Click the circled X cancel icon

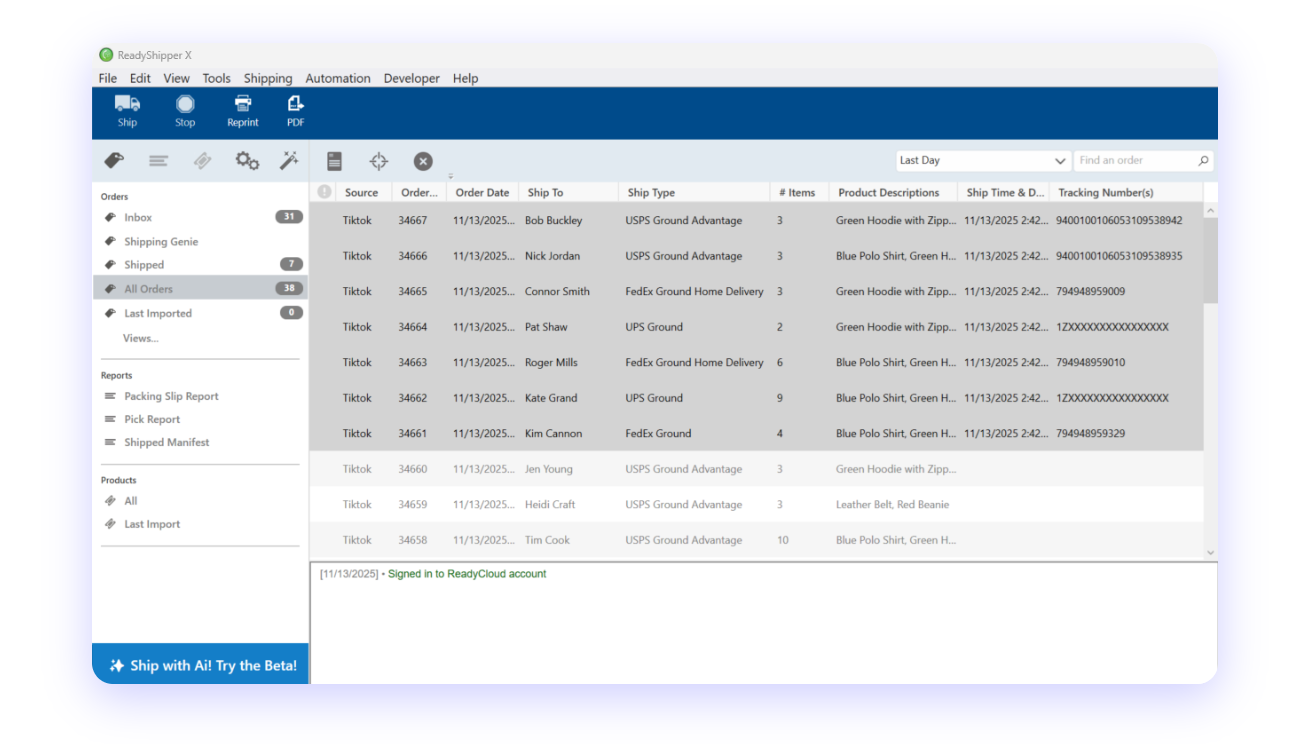tap(423, 161)
